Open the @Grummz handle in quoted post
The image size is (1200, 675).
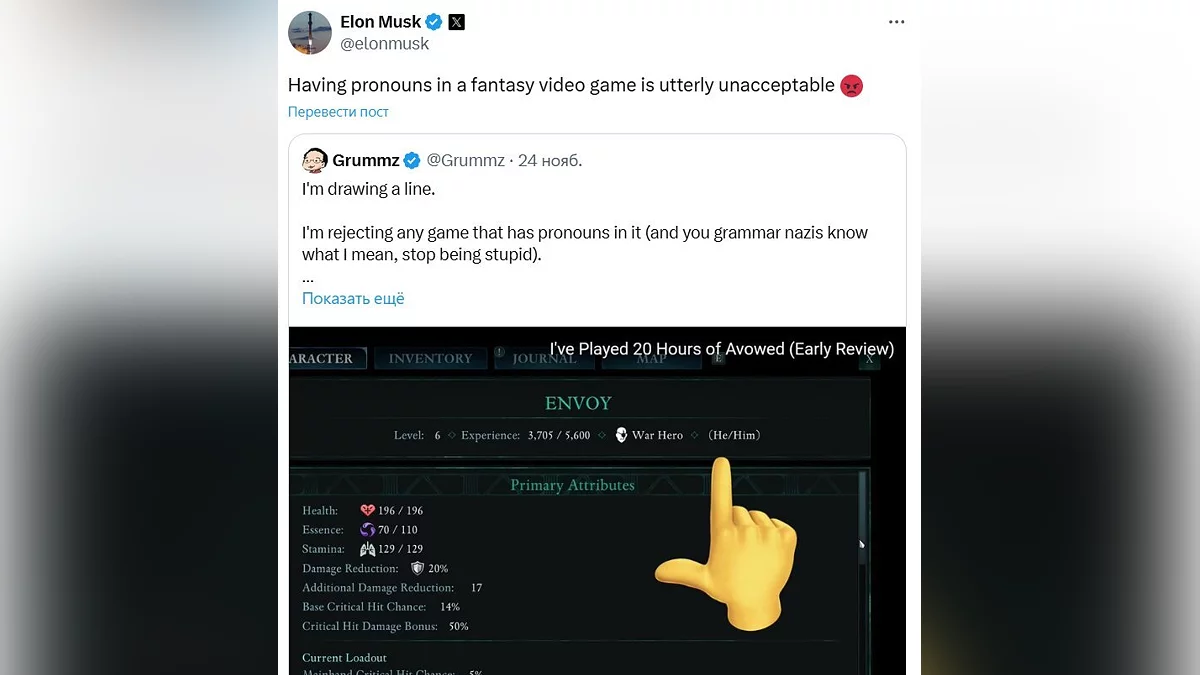(465, 160)
